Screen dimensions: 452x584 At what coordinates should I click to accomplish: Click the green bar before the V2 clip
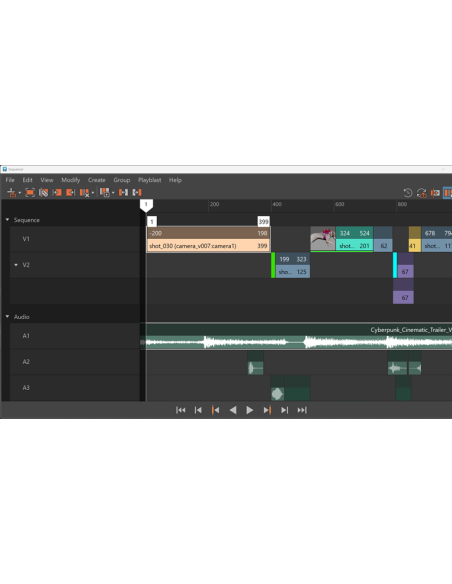tap(273, 265)
